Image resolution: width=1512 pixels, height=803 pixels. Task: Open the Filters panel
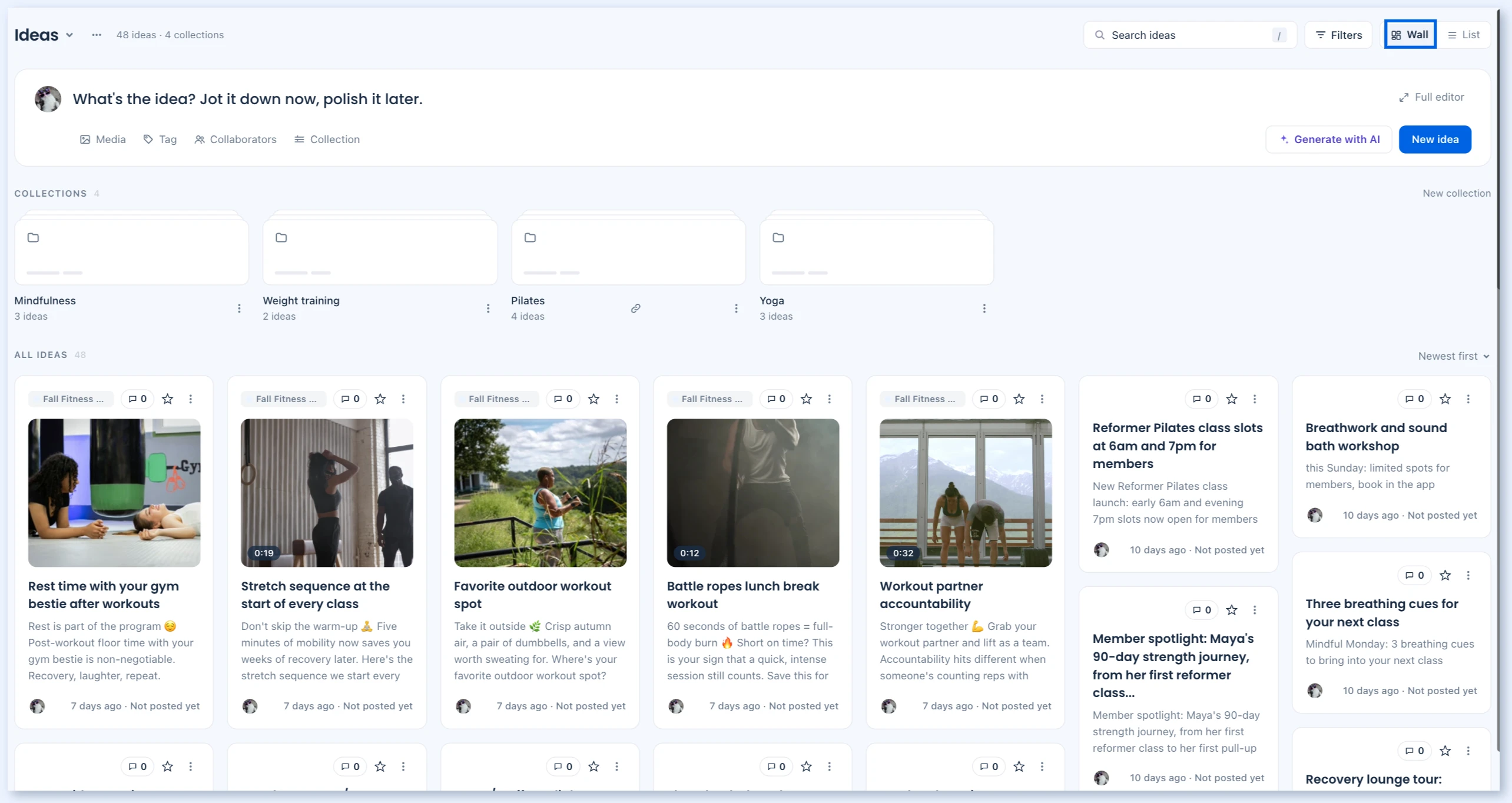[1338, 35]
